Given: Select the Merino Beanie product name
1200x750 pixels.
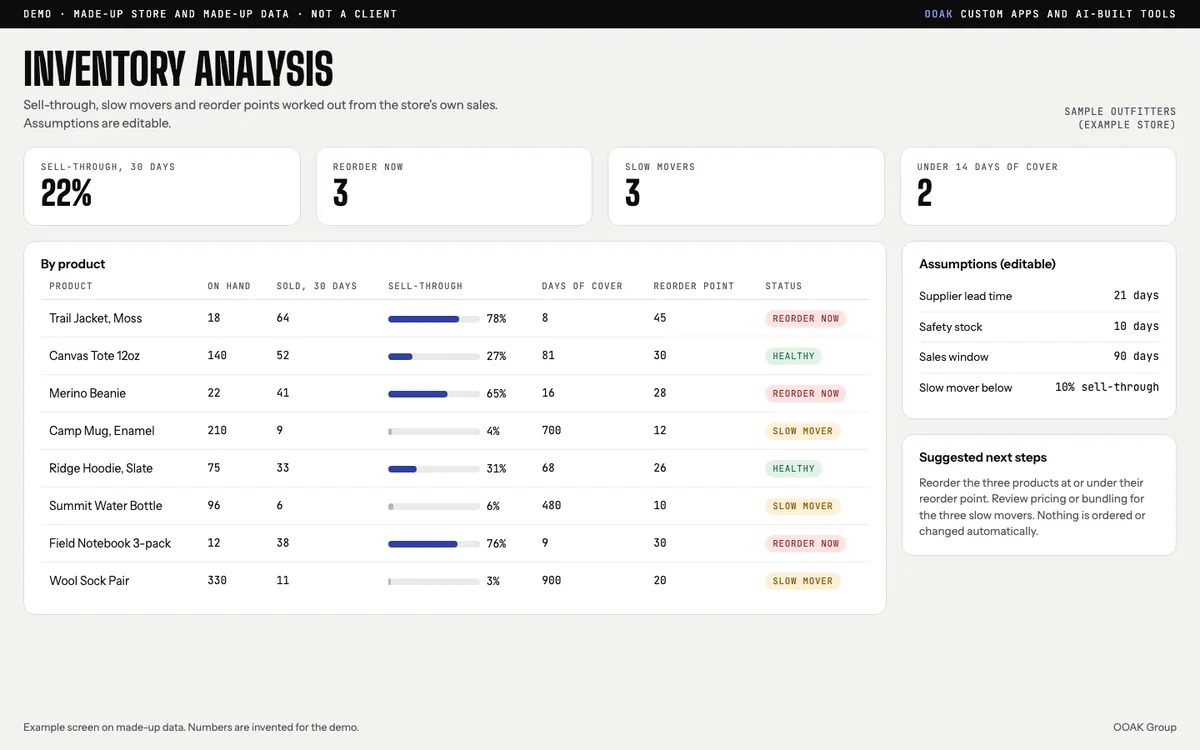Looking at the screenshot, I should [88, 393].
